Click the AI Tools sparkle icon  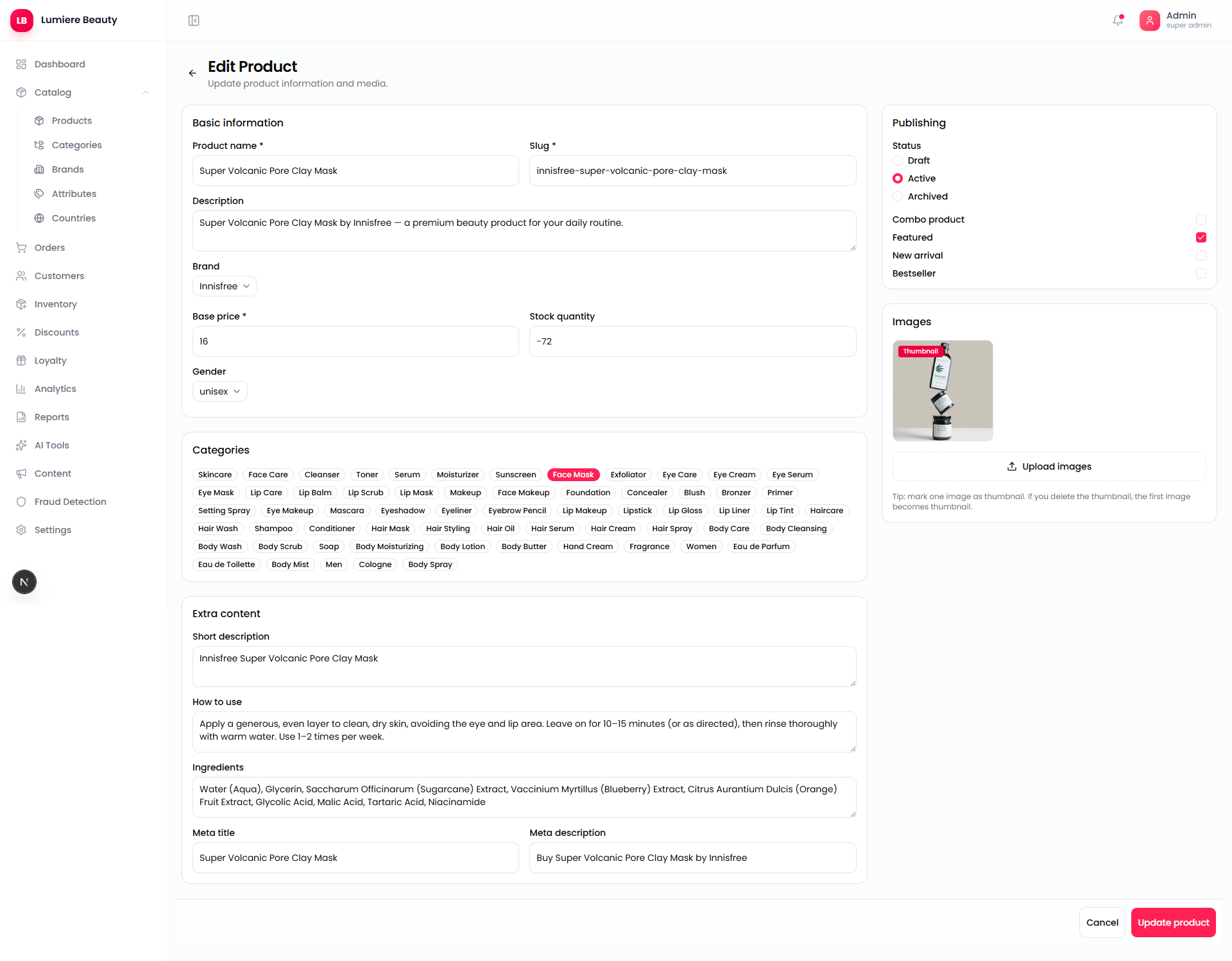click(x=21, y=445)
